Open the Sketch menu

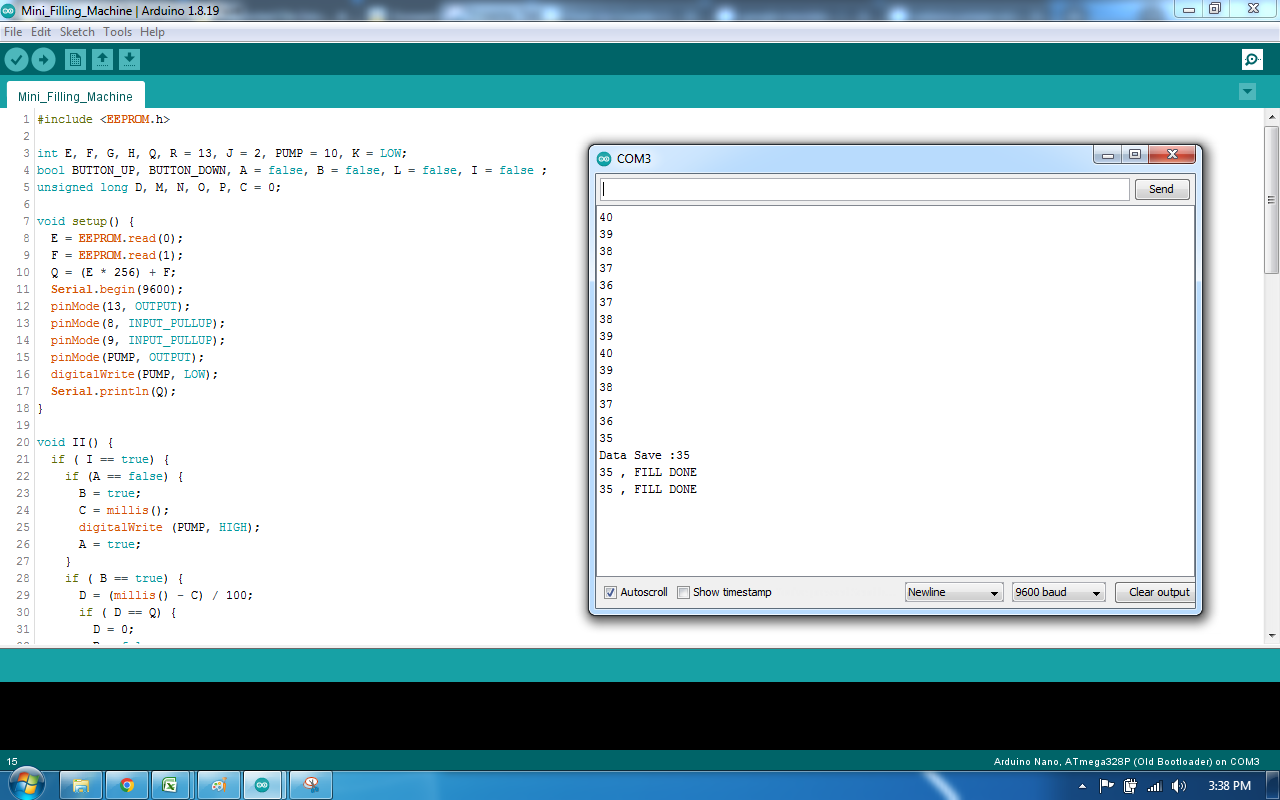77,32
